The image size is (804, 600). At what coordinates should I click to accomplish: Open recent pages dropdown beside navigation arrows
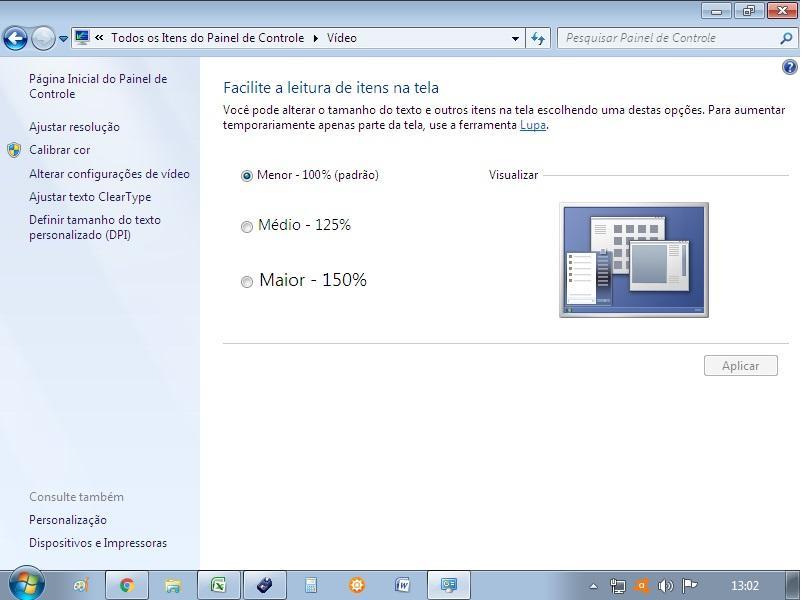click(x=63, y=39)
